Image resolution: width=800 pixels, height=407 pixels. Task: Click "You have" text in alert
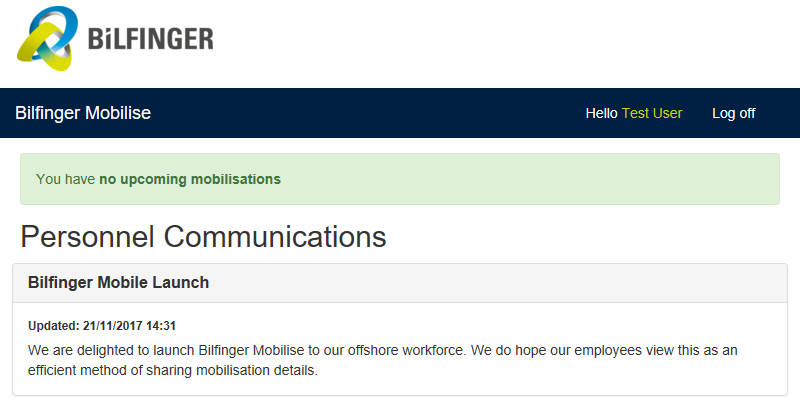tap(65, 180)
